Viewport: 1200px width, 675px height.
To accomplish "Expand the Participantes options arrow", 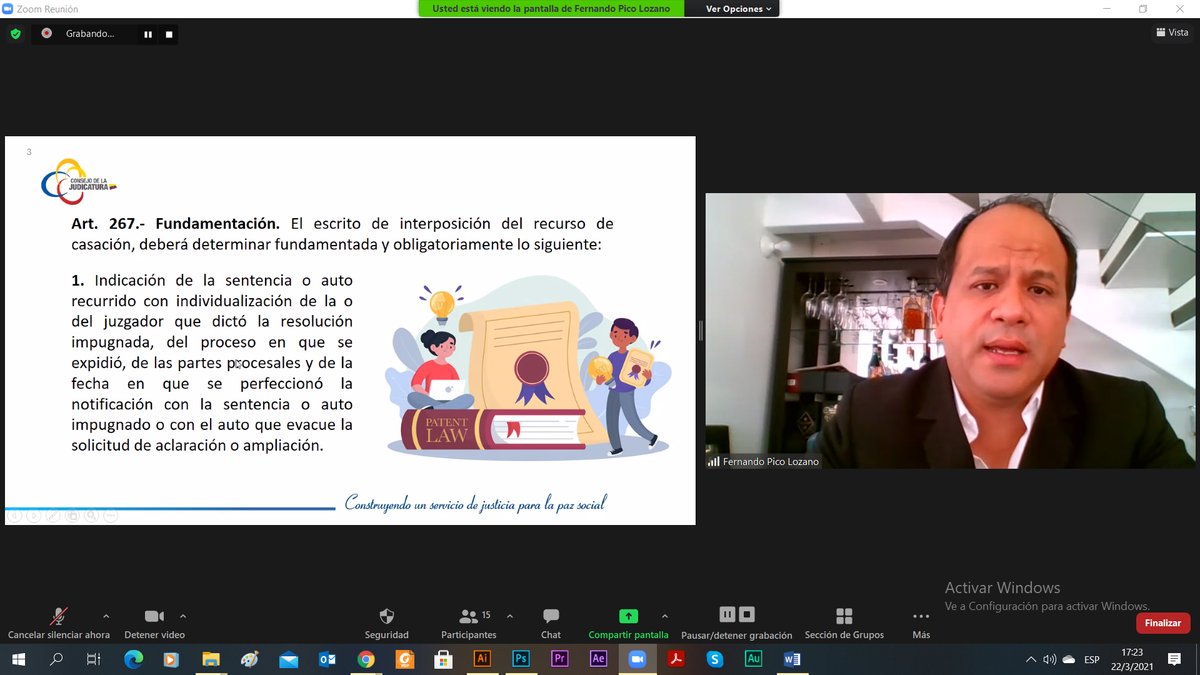I will coord(510,616).
